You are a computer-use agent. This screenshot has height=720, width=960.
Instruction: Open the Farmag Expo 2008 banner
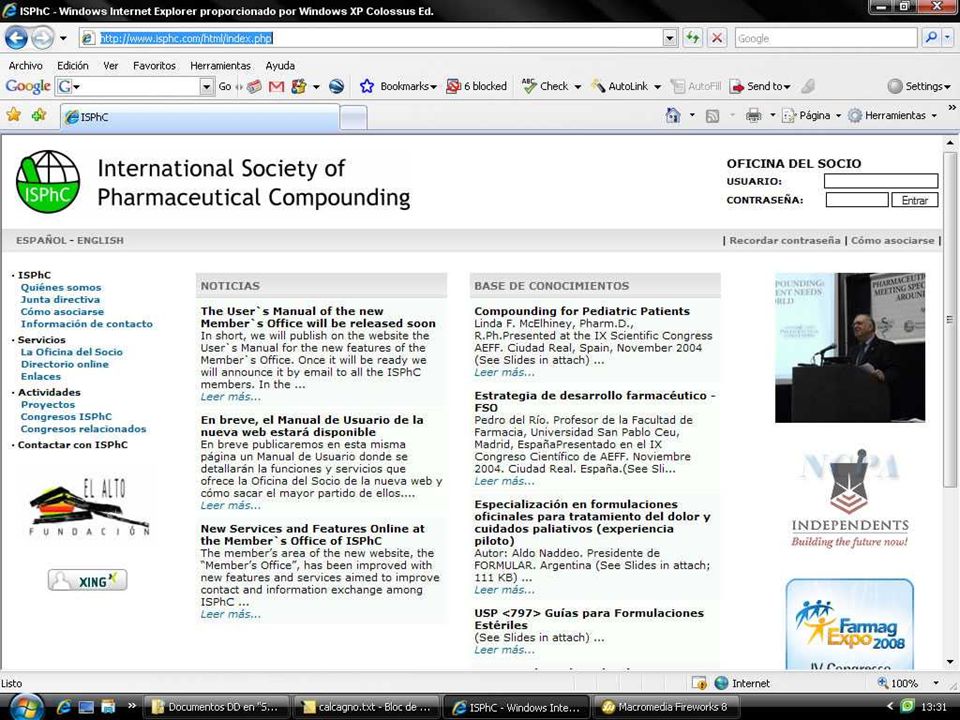[x=850, y=623]
